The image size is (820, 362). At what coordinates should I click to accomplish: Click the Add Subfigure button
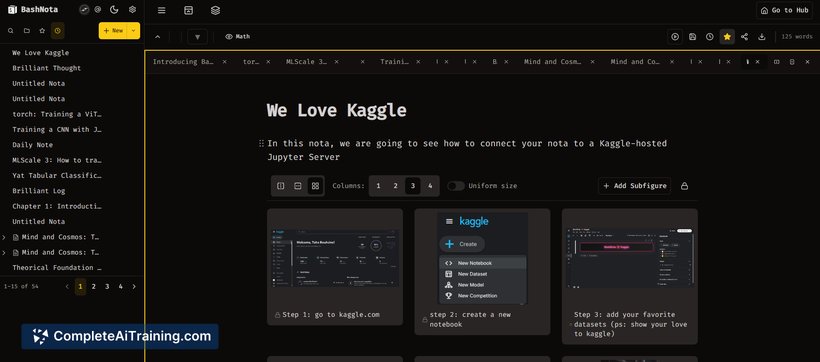click(634, 186)
